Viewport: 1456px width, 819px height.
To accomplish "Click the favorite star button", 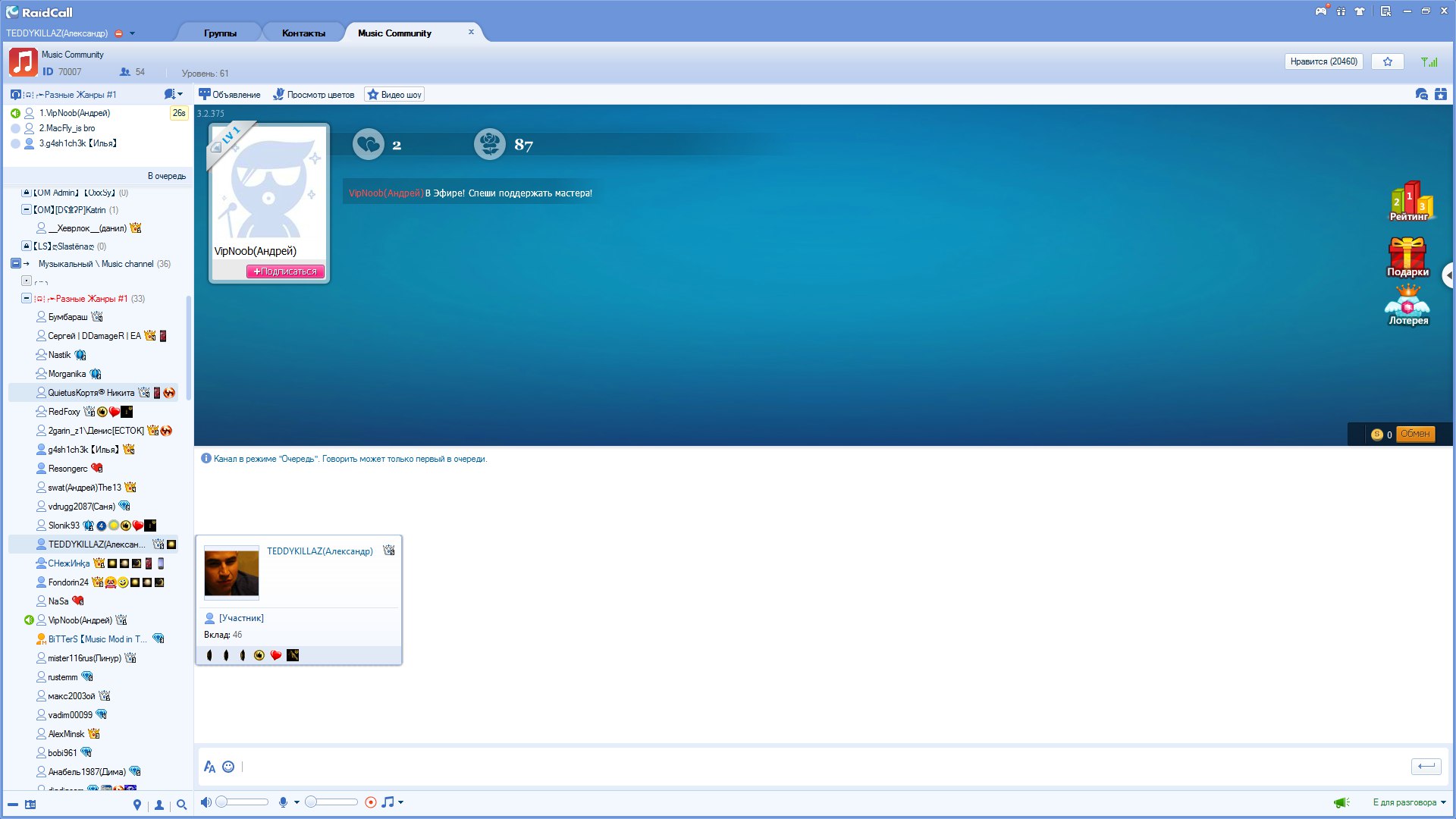I will (1387, 61).
